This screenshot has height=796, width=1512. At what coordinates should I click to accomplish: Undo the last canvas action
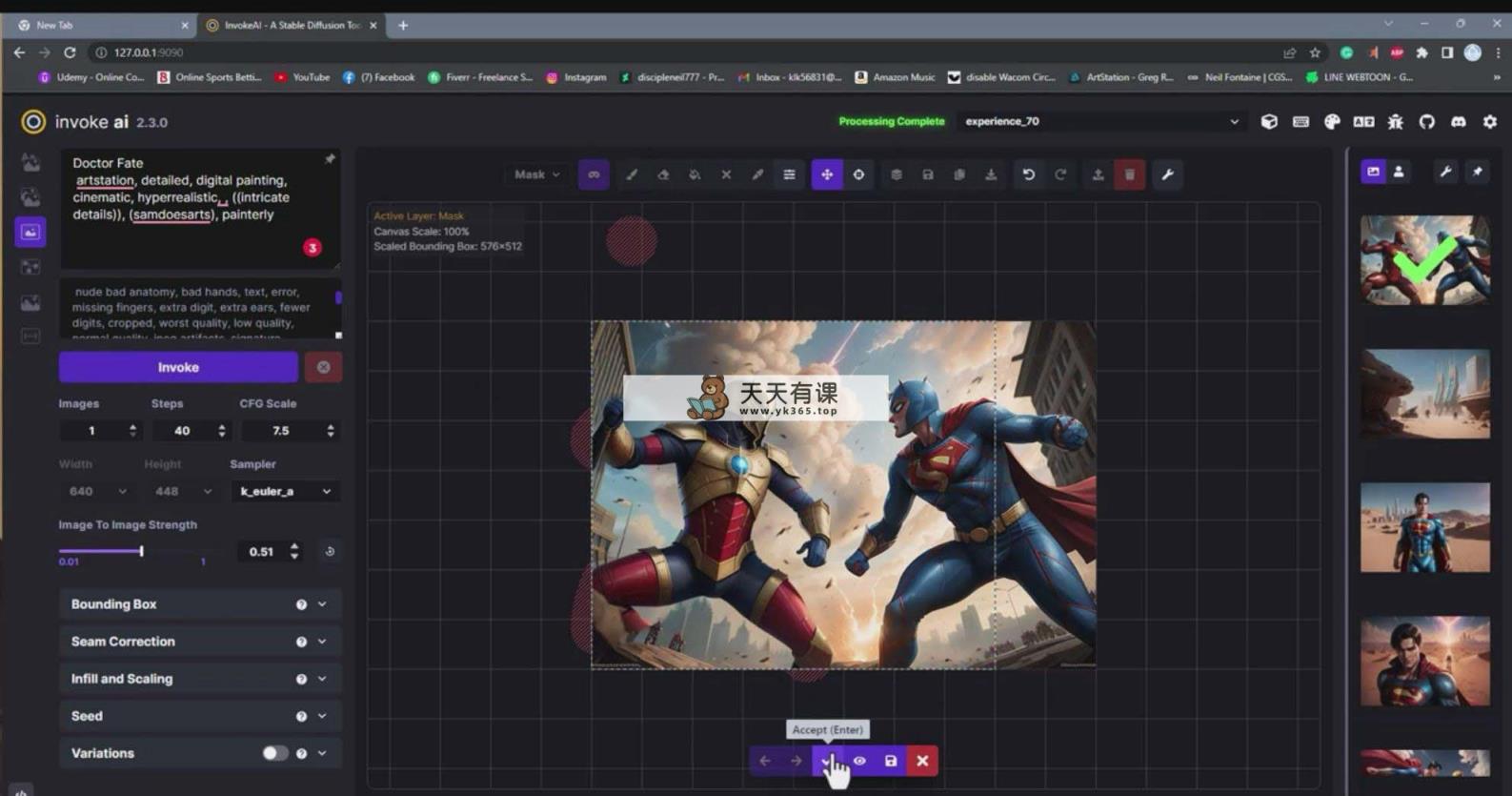click(x=1029, y=174)
